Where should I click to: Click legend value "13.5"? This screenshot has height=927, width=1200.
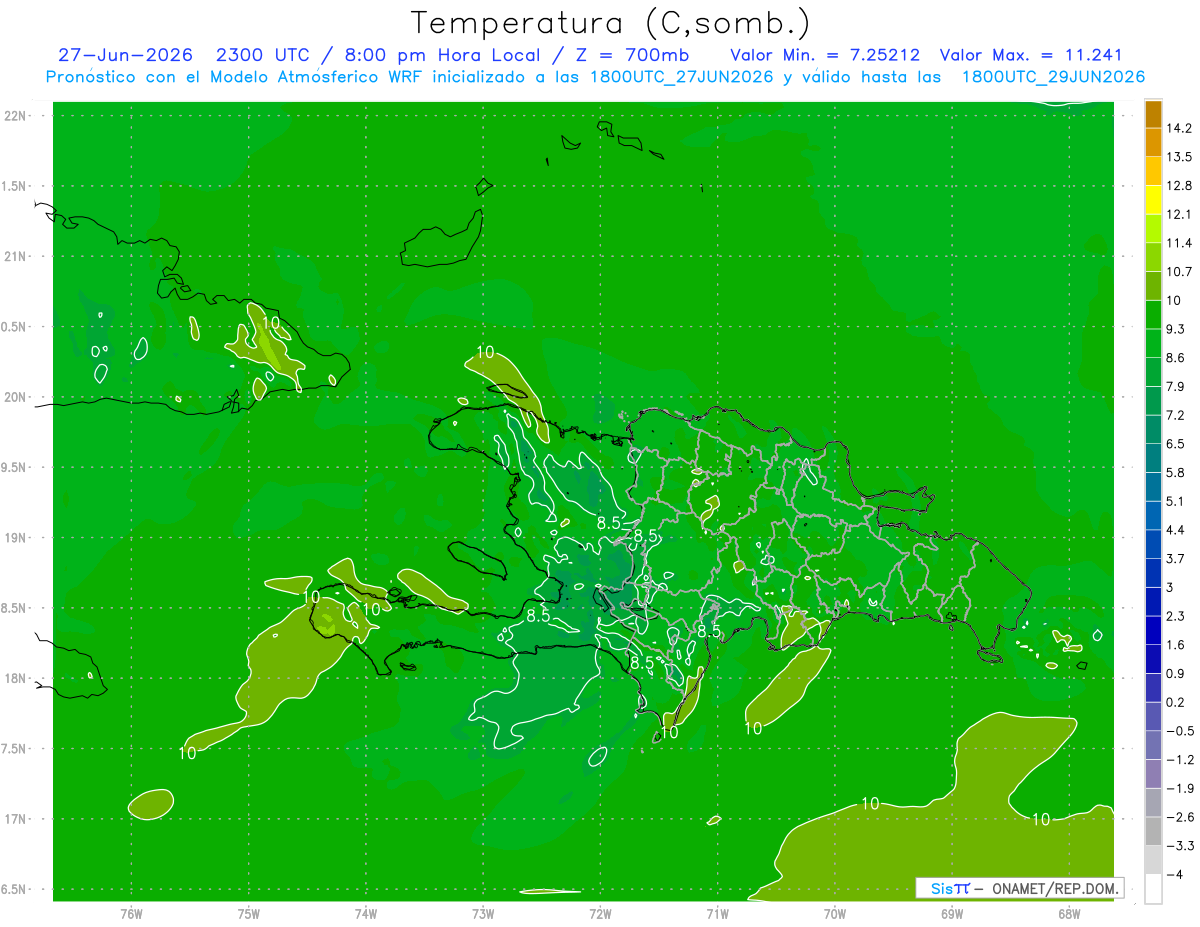coord(1180,157)
